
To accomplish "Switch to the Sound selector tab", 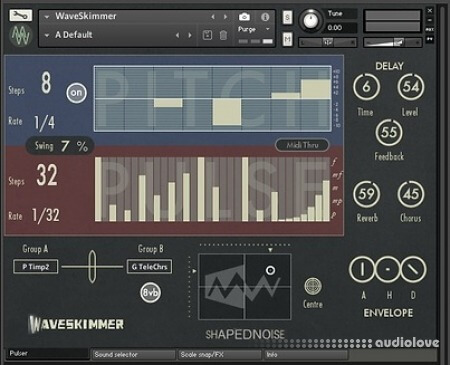I will tap(133, 355).
